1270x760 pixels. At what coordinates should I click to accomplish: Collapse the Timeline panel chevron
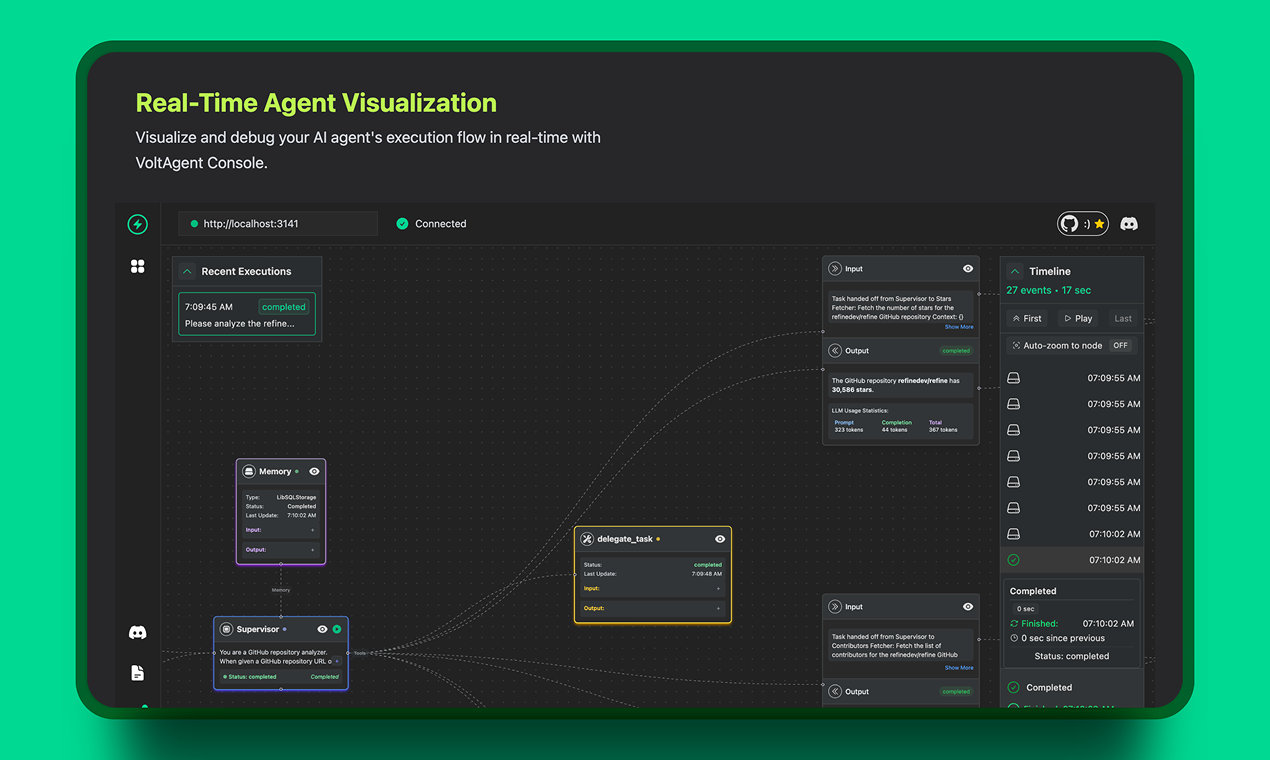1015,271
